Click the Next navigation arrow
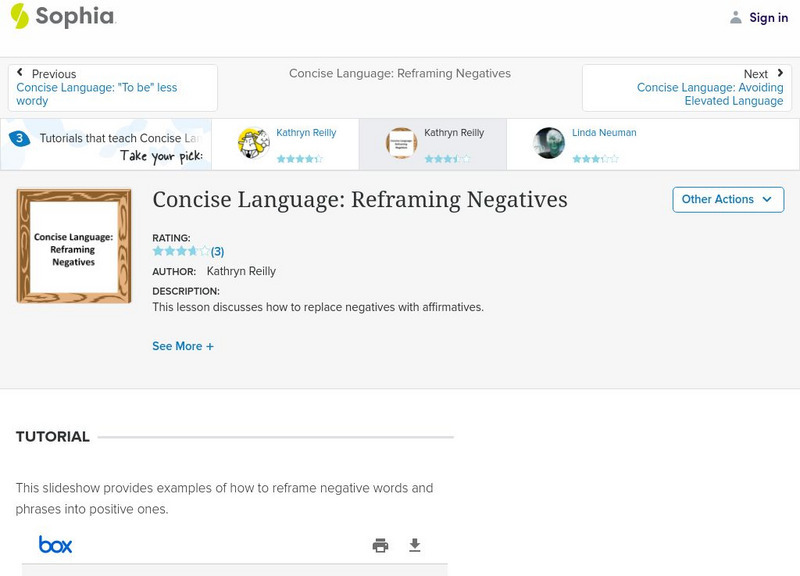 [x=780, y=73]
